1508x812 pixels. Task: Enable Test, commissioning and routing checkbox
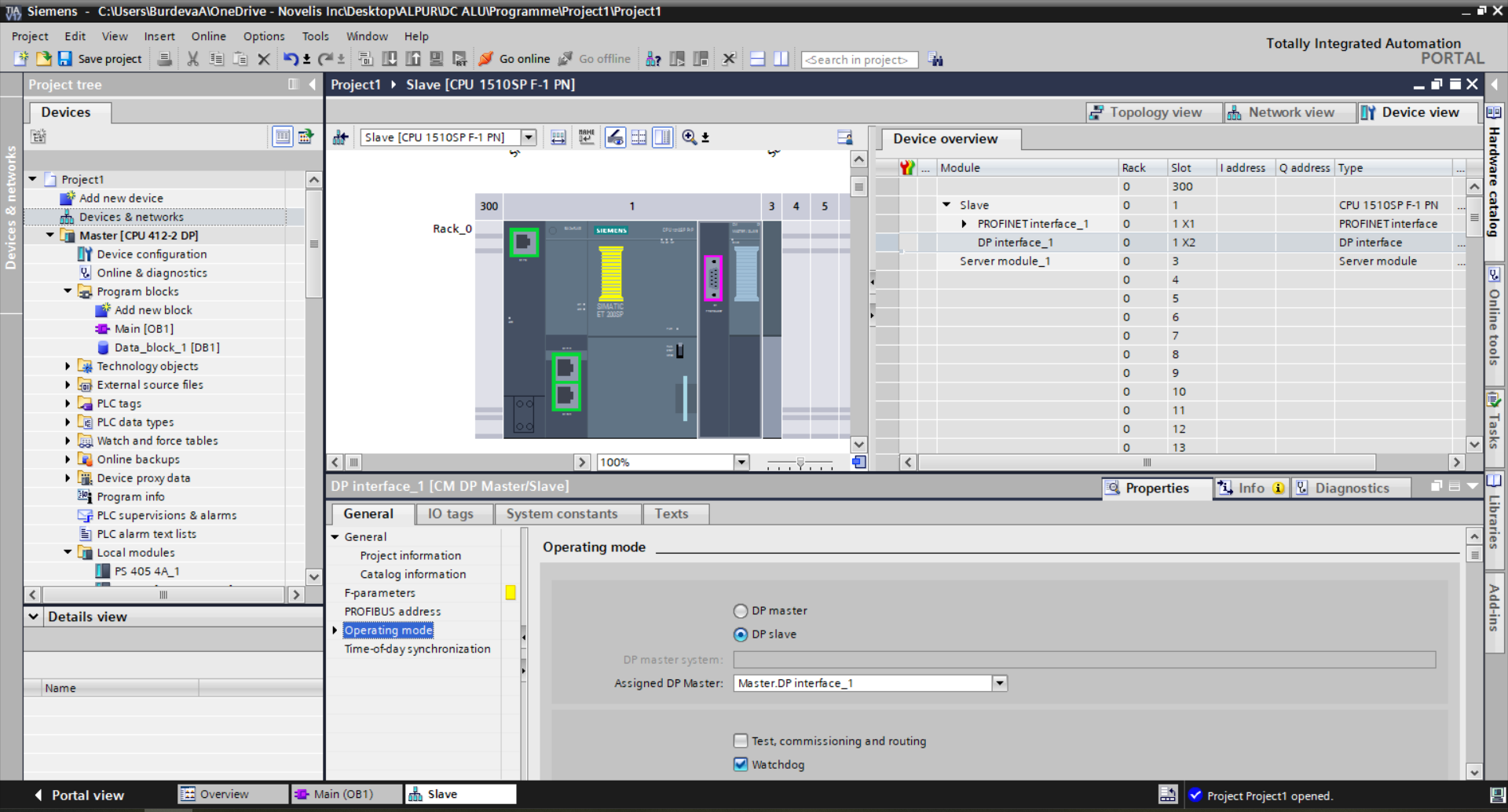[x=740, y=741]
